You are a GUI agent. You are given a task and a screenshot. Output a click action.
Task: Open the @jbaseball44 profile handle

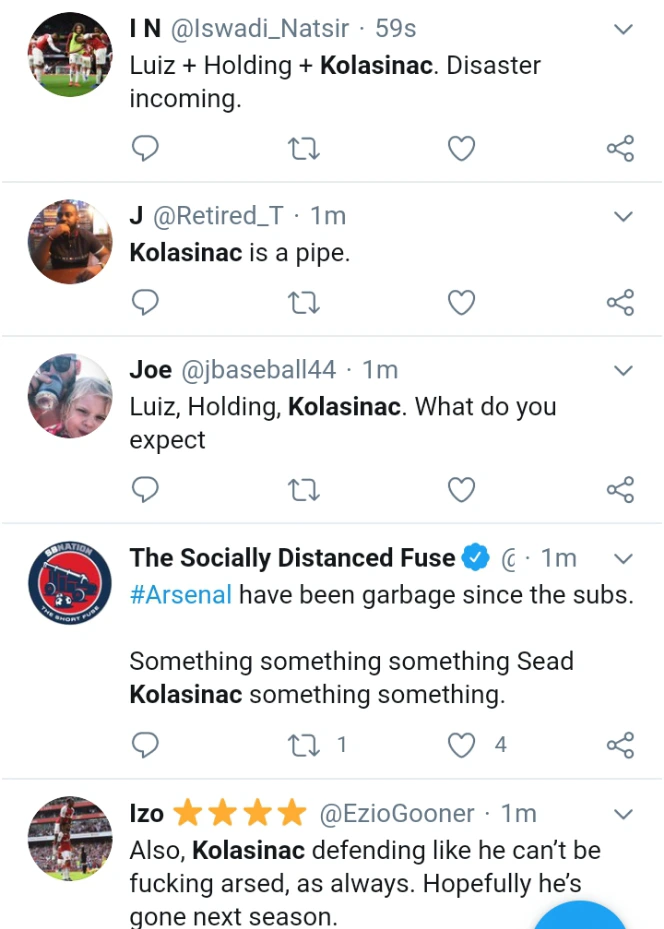[x=258, y=371]
